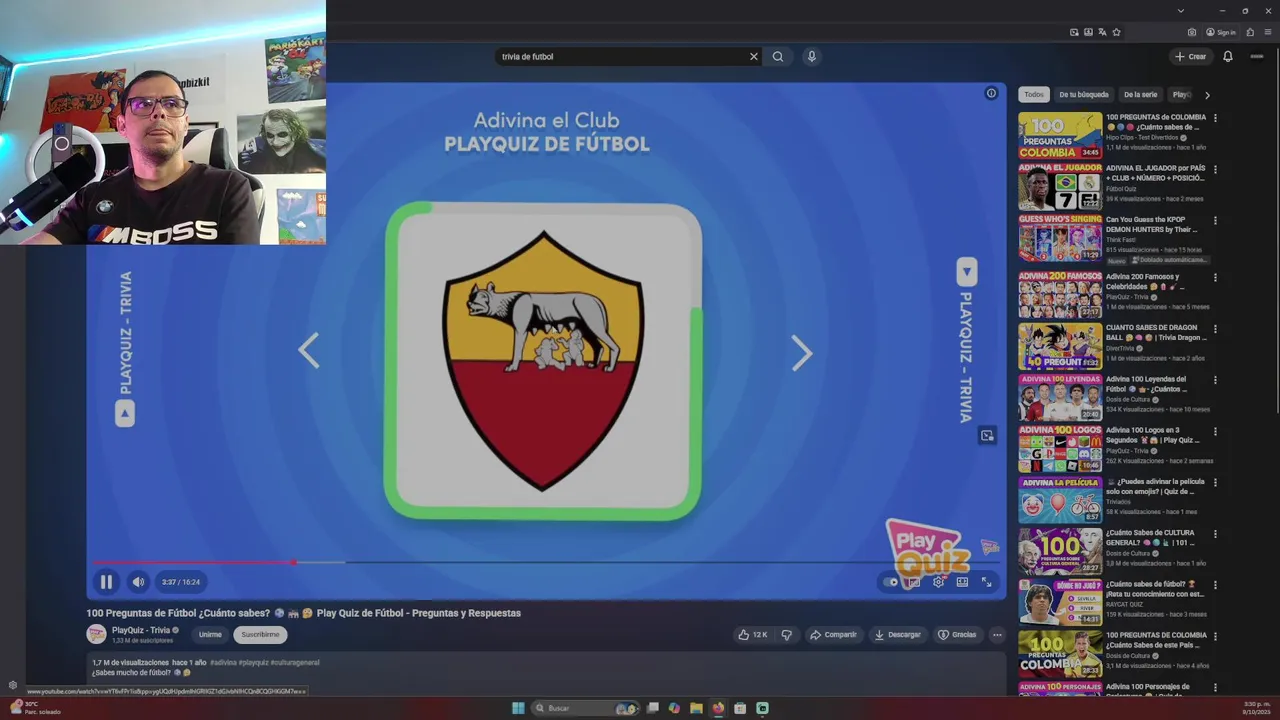Select the 'De la serie' filter chip
The image size is (1280, 720).
click(x=1140, y=95)
